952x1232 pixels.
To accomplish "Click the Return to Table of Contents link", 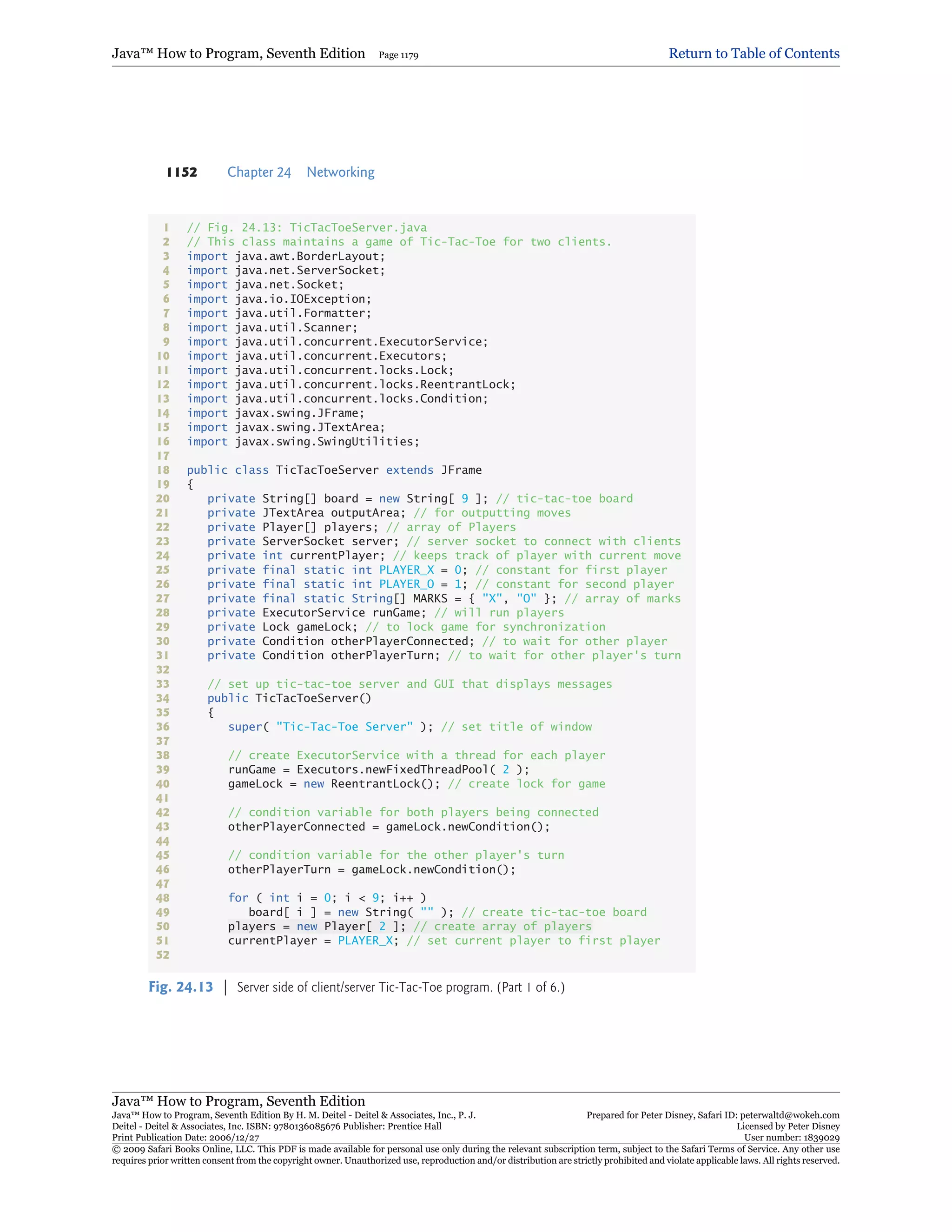I will point(754,53).
